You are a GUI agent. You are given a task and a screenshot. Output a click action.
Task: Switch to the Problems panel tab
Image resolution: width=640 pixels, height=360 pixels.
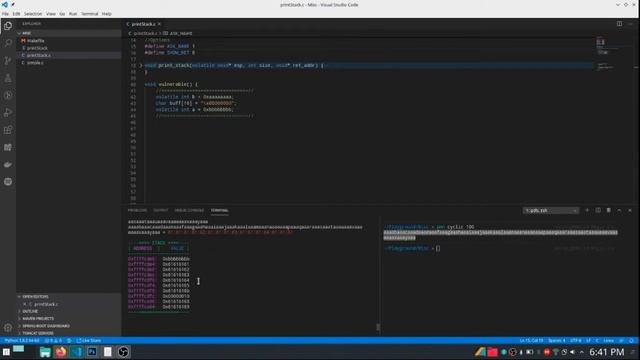pos(137,210)
